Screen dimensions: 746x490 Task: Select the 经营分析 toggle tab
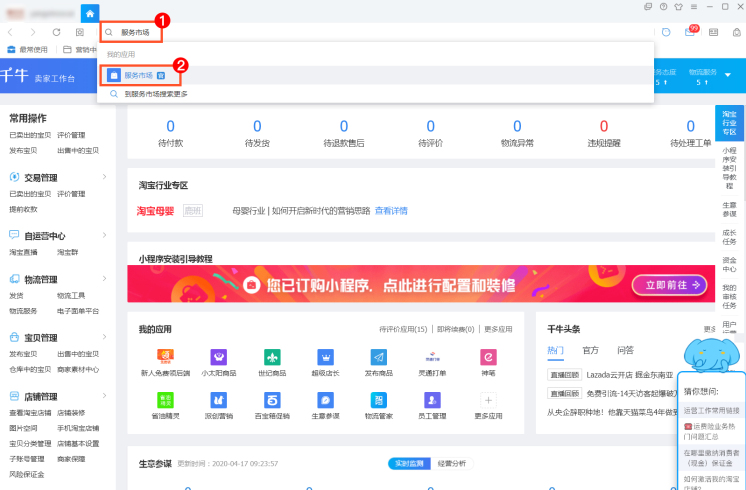point(452,463)
